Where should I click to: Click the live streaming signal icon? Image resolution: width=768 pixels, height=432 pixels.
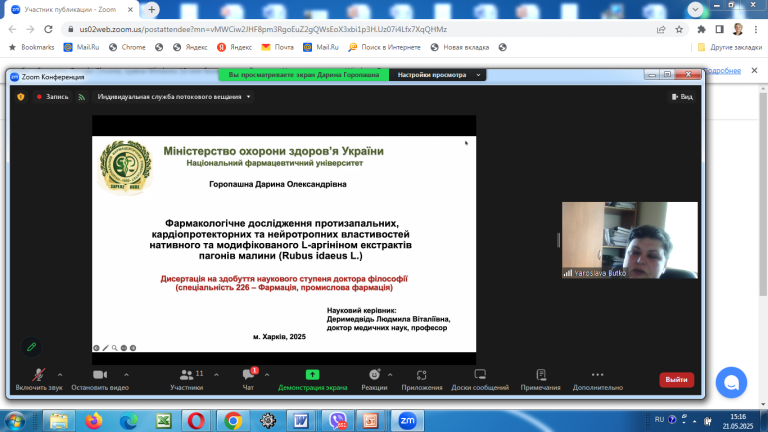click(82, 97)
